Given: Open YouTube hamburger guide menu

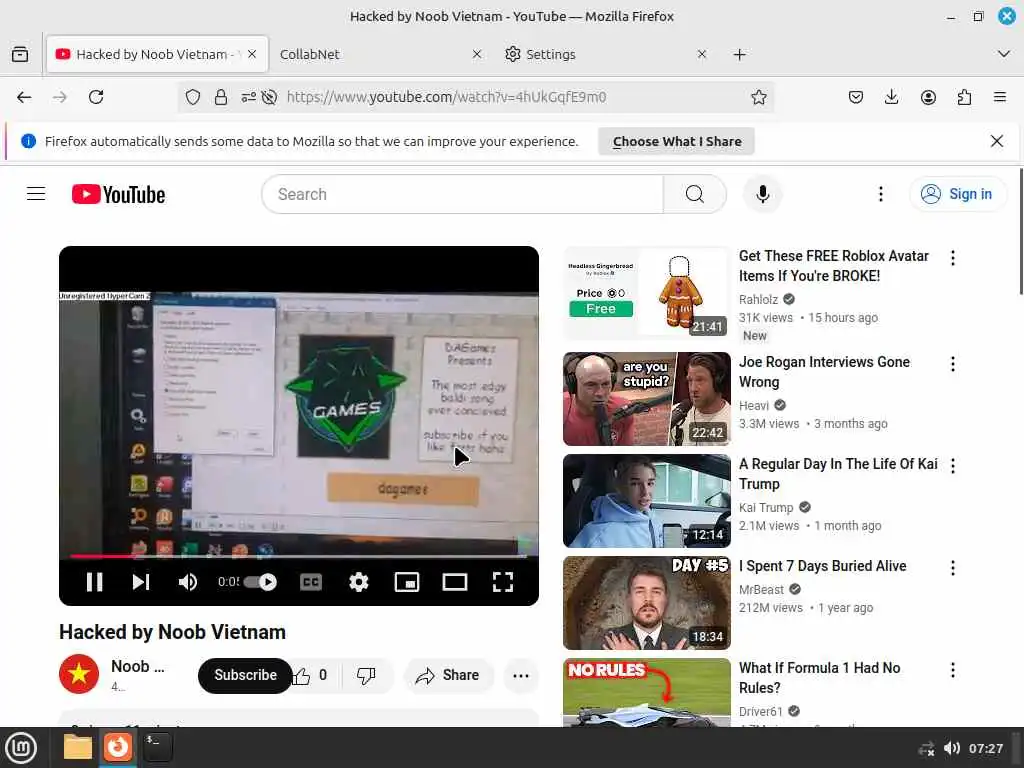Looking at the screenshot, I should (36, 194).
